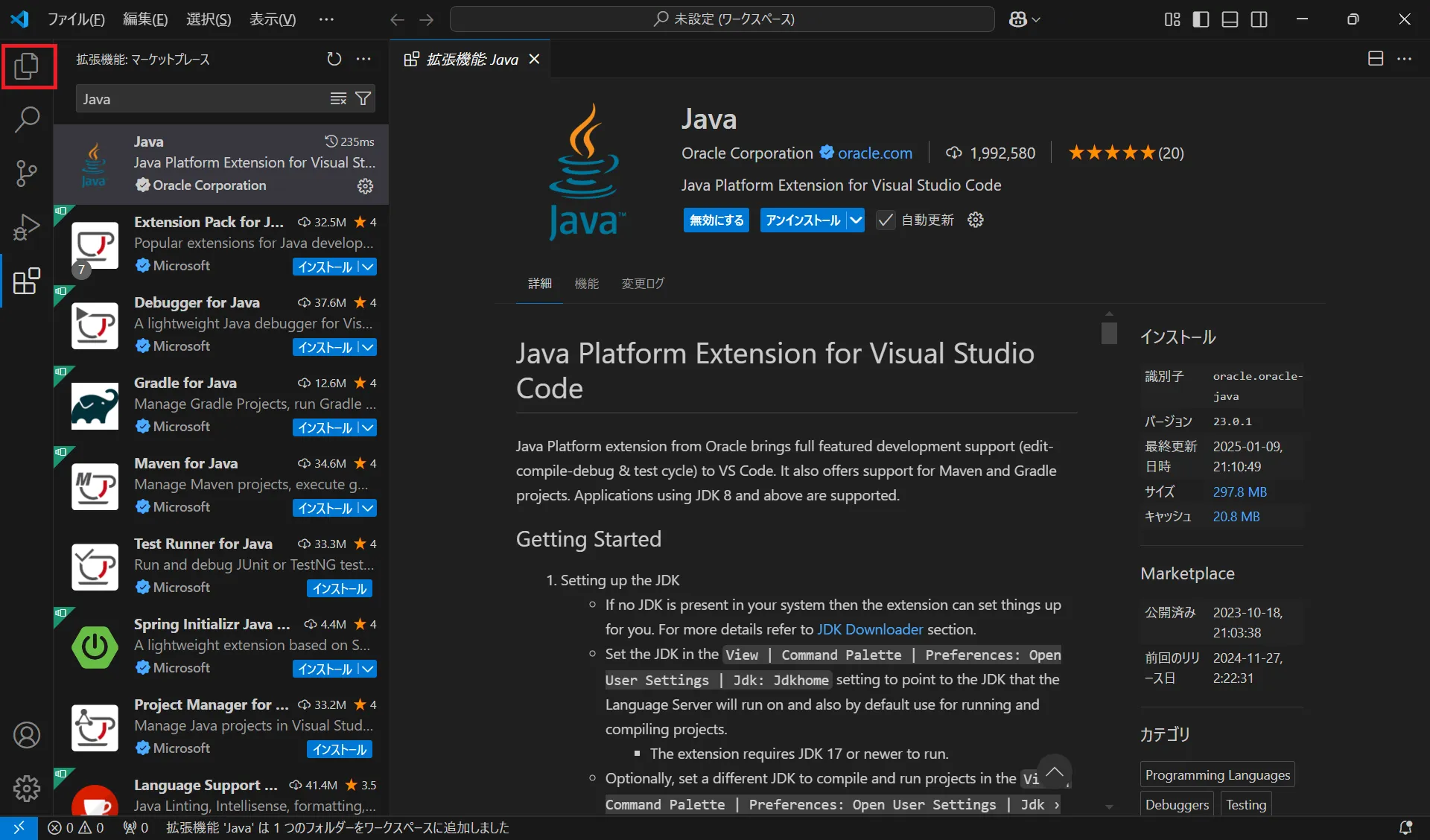Toggle the 自動更新 checkbox
The image size is (1430, 840).
[885, 220]
